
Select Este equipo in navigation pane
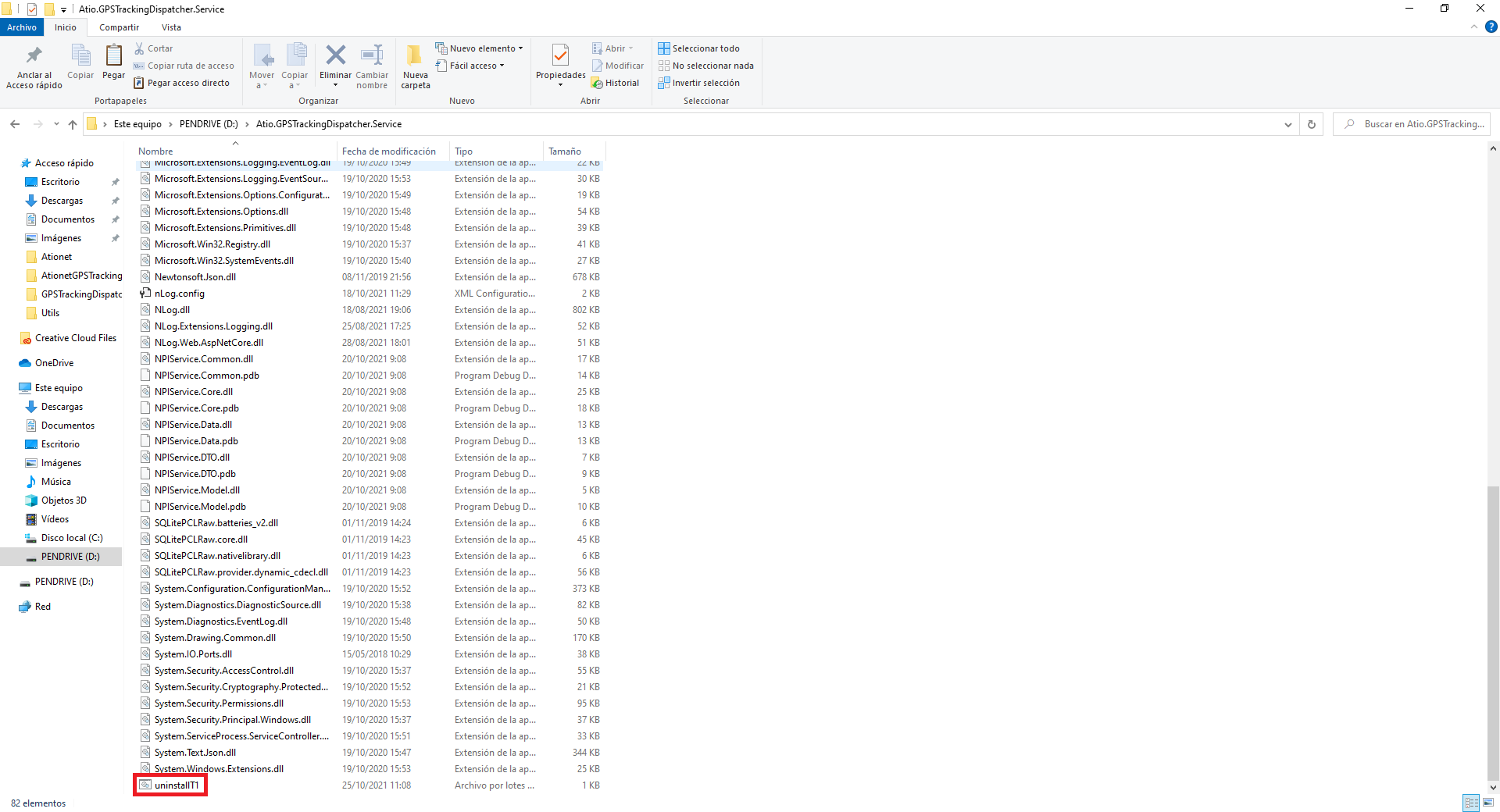pyautogui.click(x=59, y=388)
